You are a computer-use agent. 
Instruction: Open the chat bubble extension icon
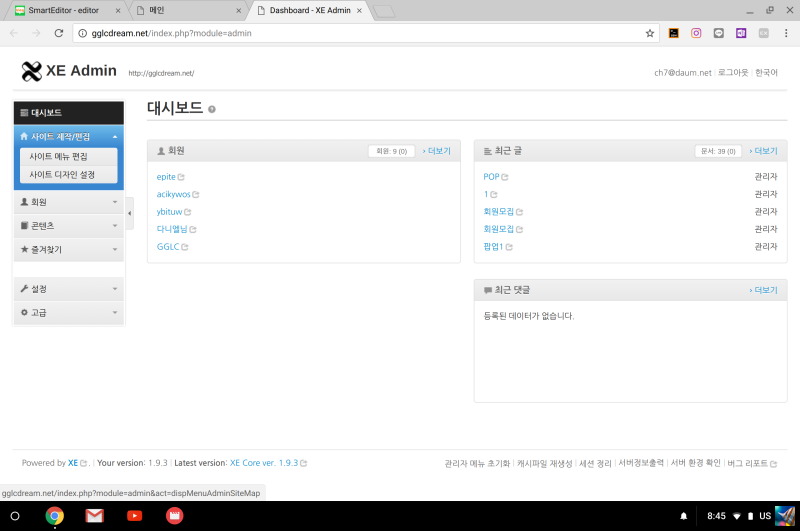point(718,33)
